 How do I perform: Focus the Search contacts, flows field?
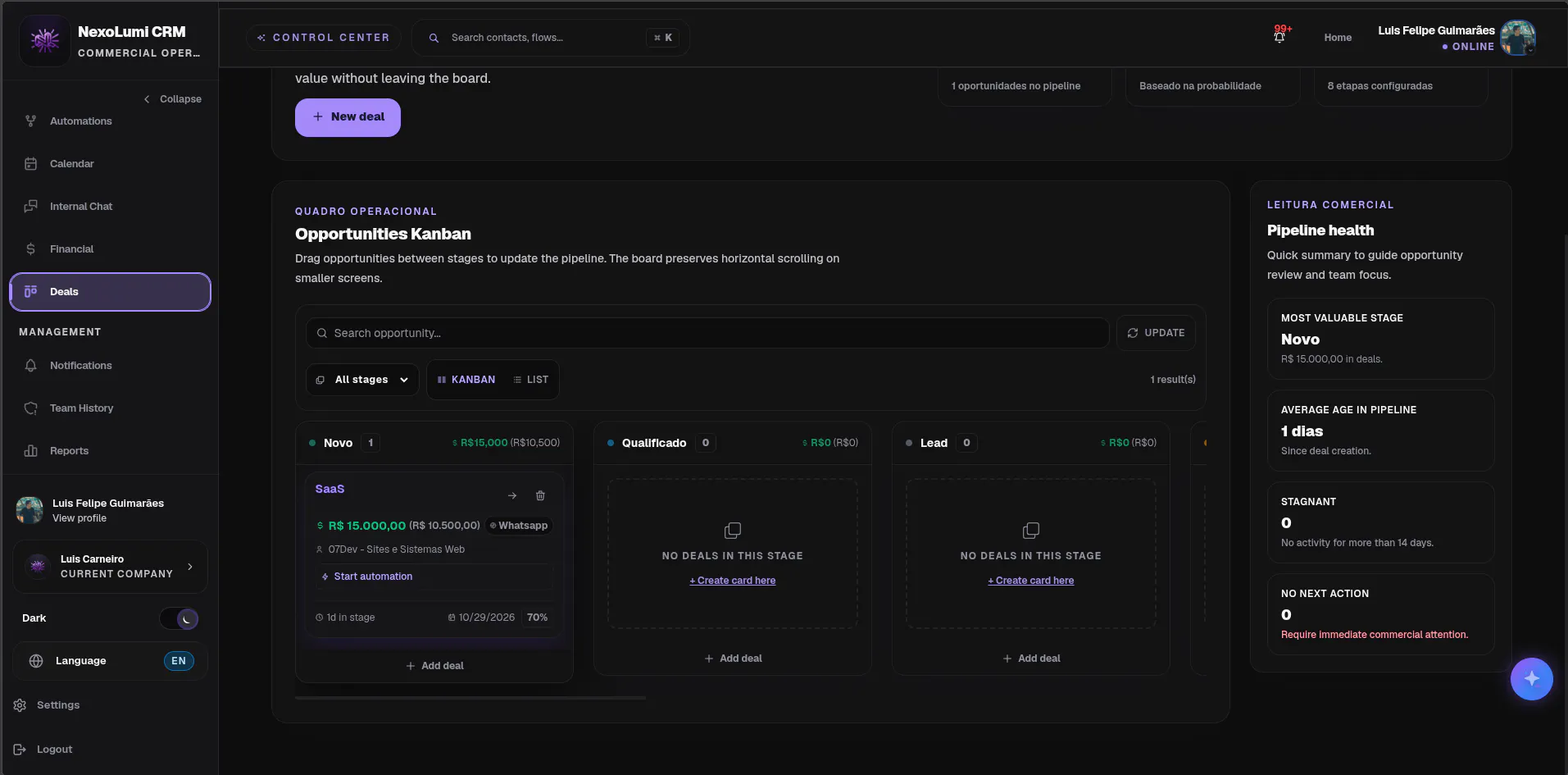point(550,38)
